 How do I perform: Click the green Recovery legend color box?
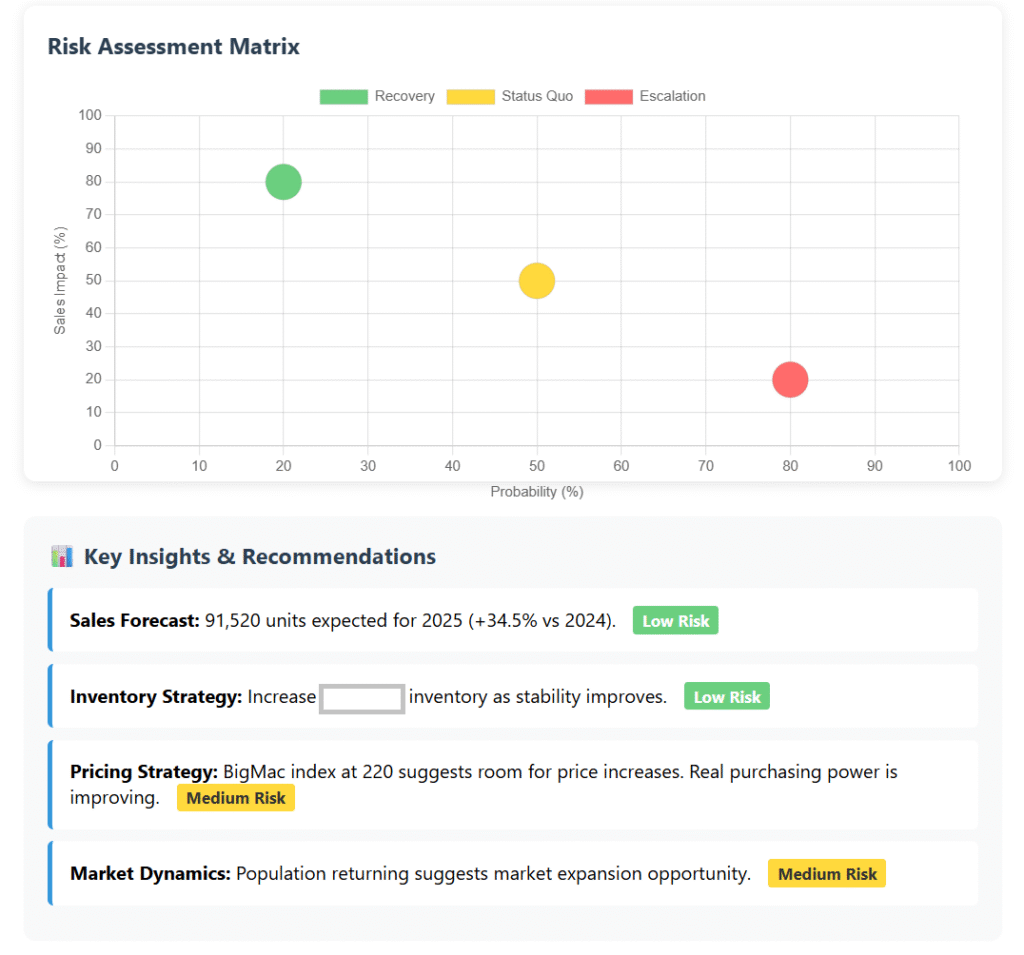click(343, 96)
